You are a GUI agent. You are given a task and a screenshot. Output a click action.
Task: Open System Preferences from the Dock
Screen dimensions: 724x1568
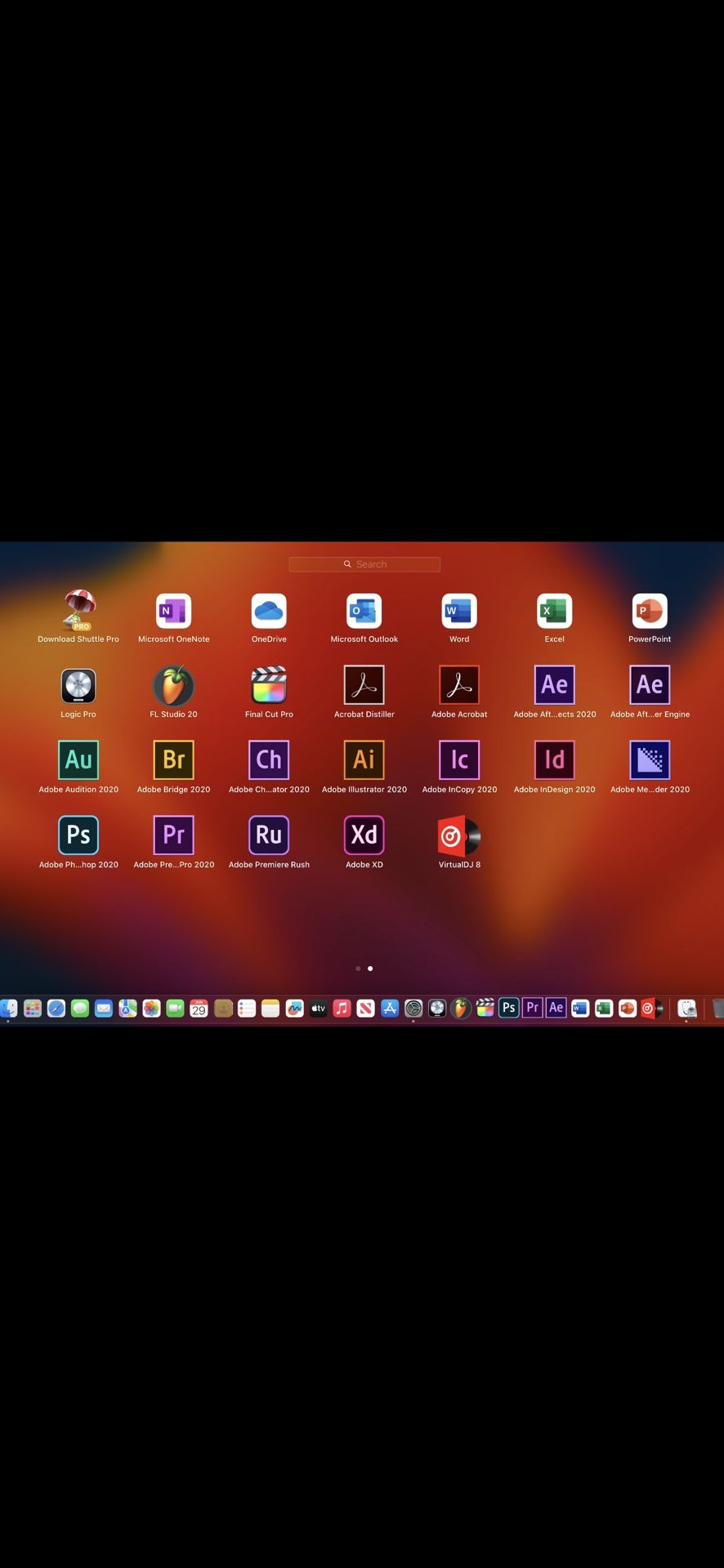click(413, 1009)
